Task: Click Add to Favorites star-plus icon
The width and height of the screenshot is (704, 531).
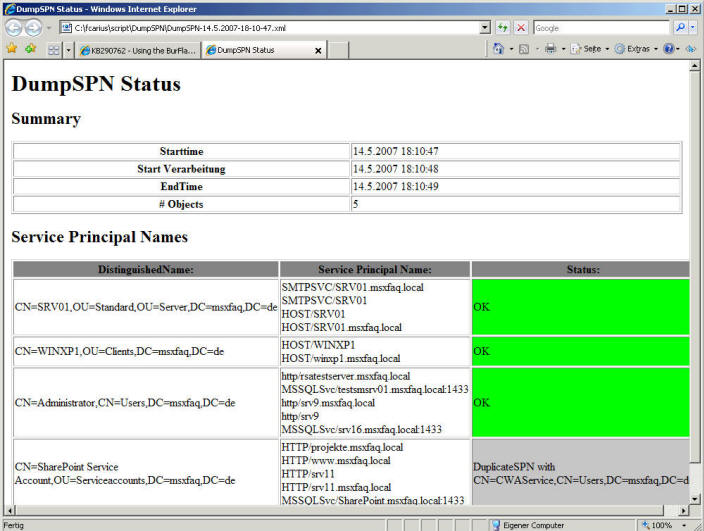Action: tap(31, 48)
